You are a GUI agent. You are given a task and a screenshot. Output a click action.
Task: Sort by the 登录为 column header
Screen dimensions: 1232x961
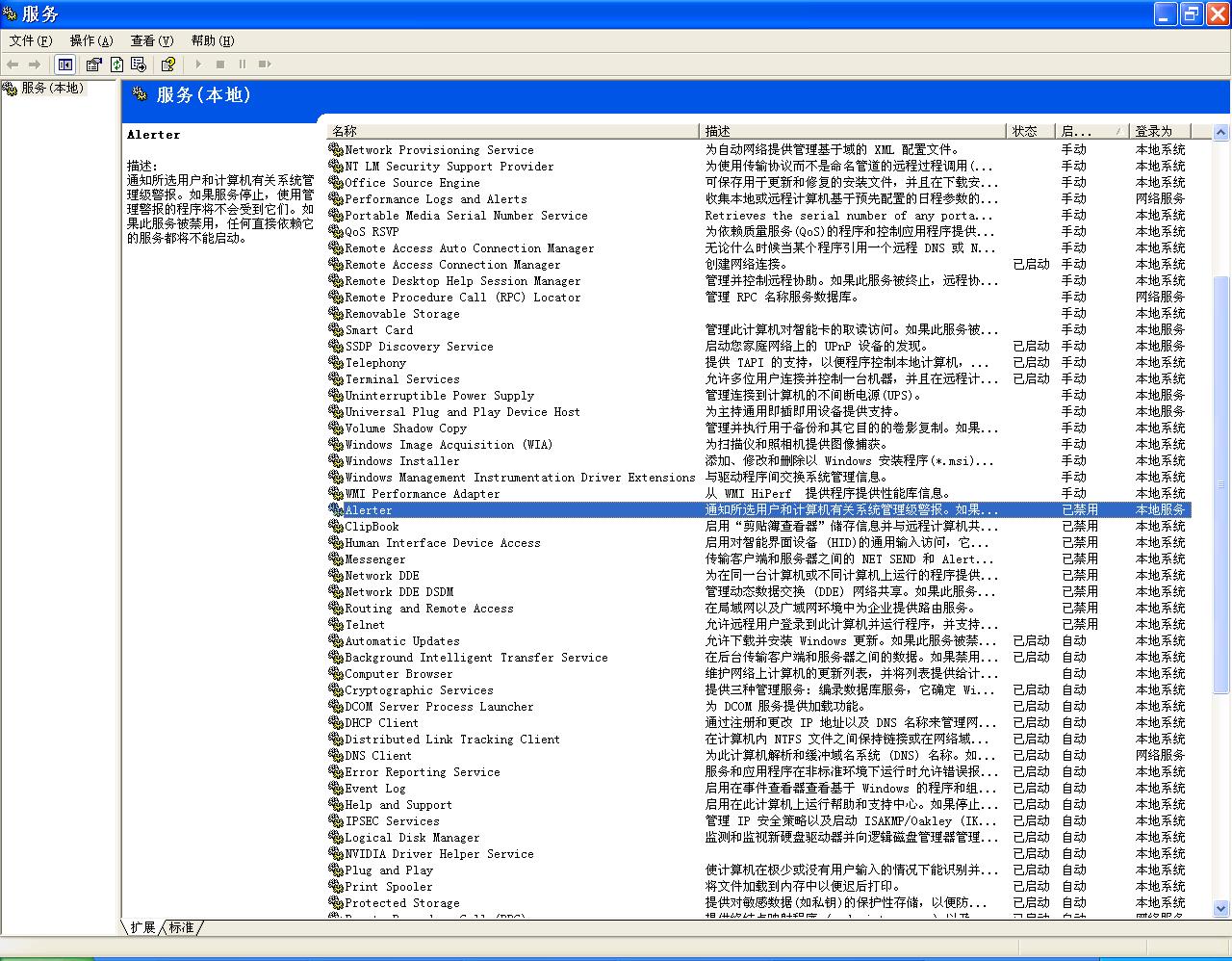1160,131
